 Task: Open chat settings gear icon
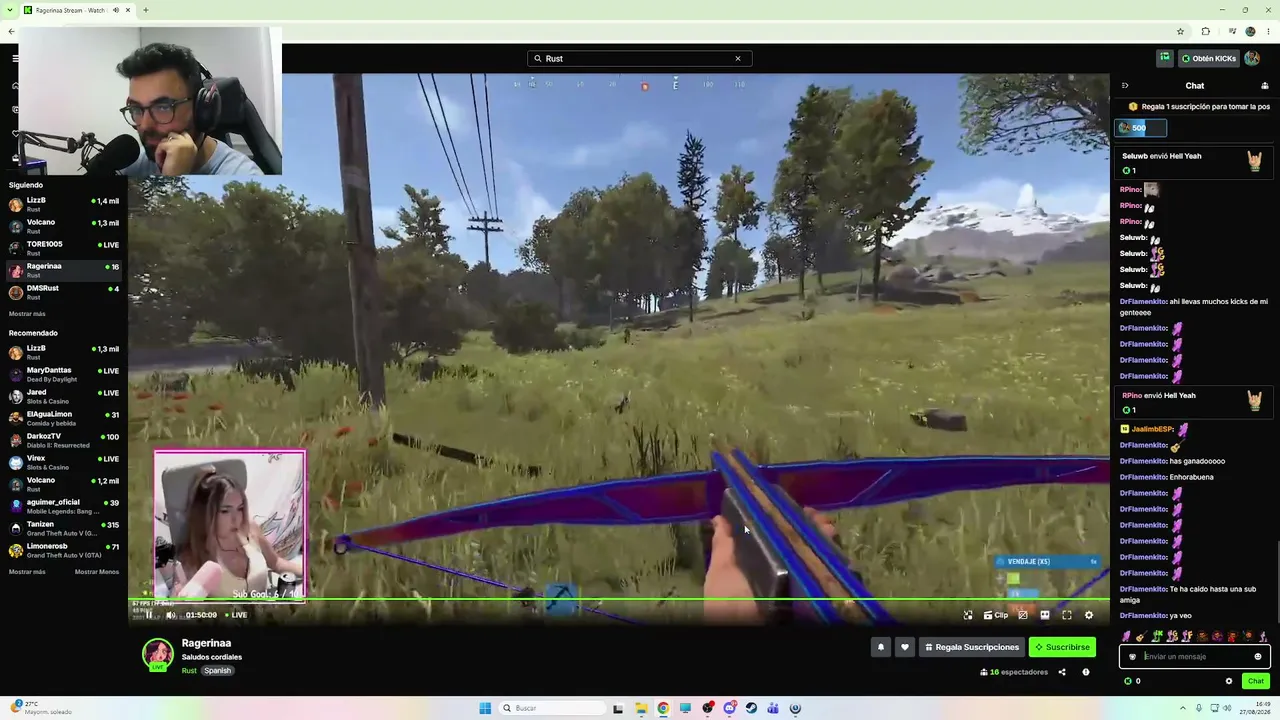point(1229,681)
